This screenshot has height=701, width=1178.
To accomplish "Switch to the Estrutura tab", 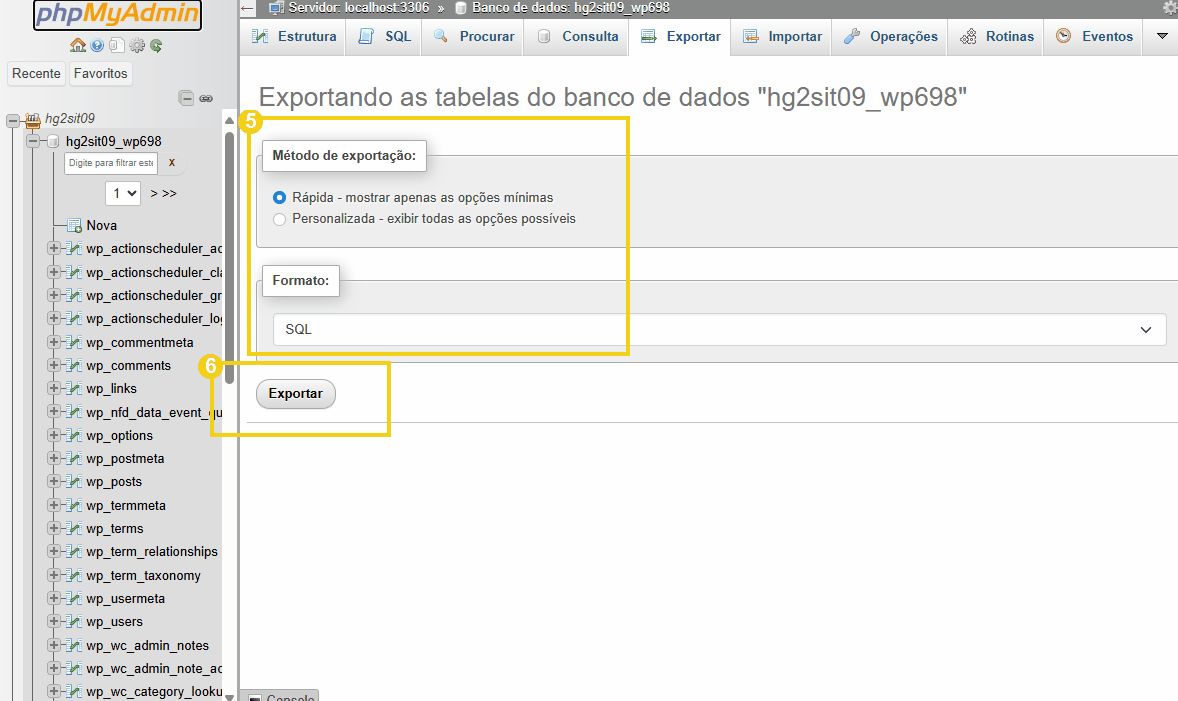I will pyautogui.click(x=293, y=36).
